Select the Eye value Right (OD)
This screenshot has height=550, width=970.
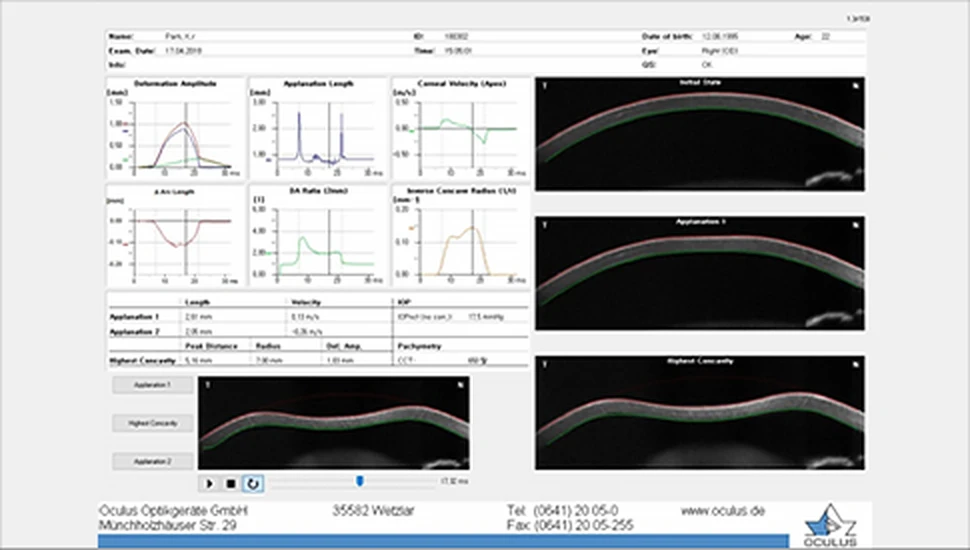coord(720,51)
